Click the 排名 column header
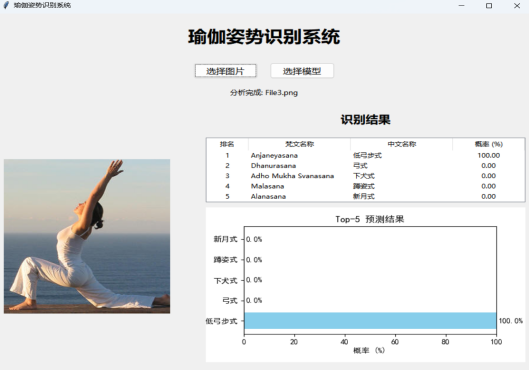The height and width of the screenshot is (370, 530). click(227, 144)
